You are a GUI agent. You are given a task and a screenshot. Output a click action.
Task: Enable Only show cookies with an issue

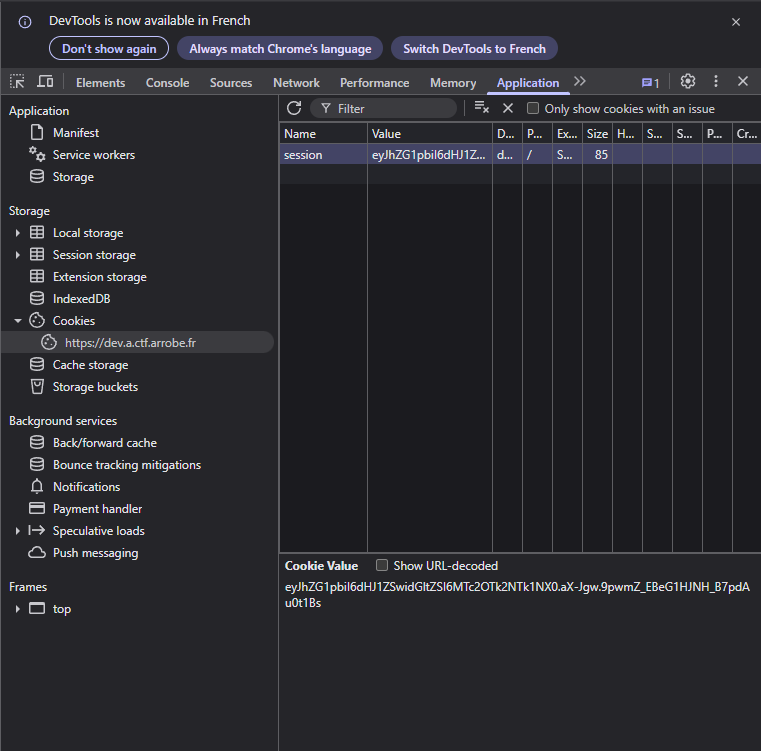point(533,108)
